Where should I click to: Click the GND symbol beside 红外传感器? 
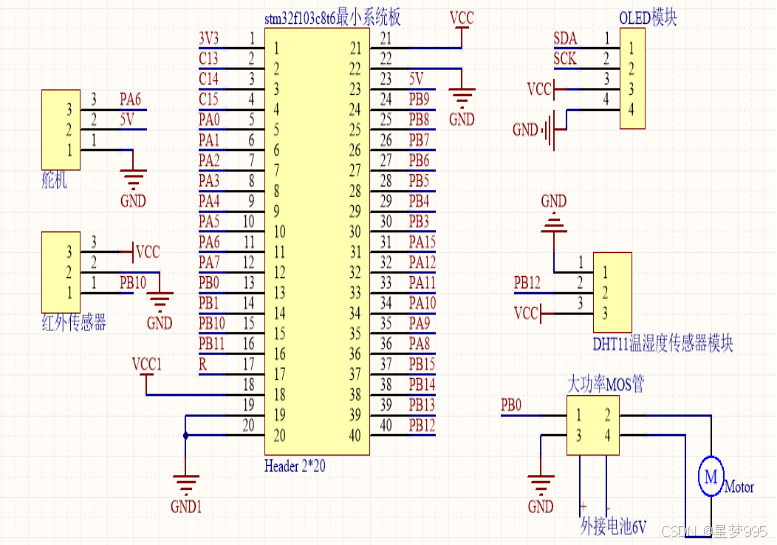160,302
